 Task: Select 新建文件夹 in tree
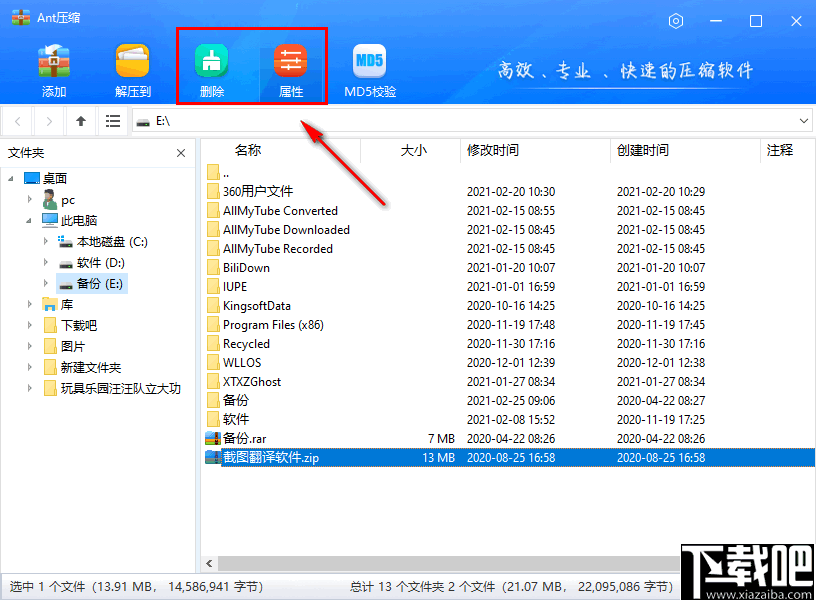pos(82,367)
